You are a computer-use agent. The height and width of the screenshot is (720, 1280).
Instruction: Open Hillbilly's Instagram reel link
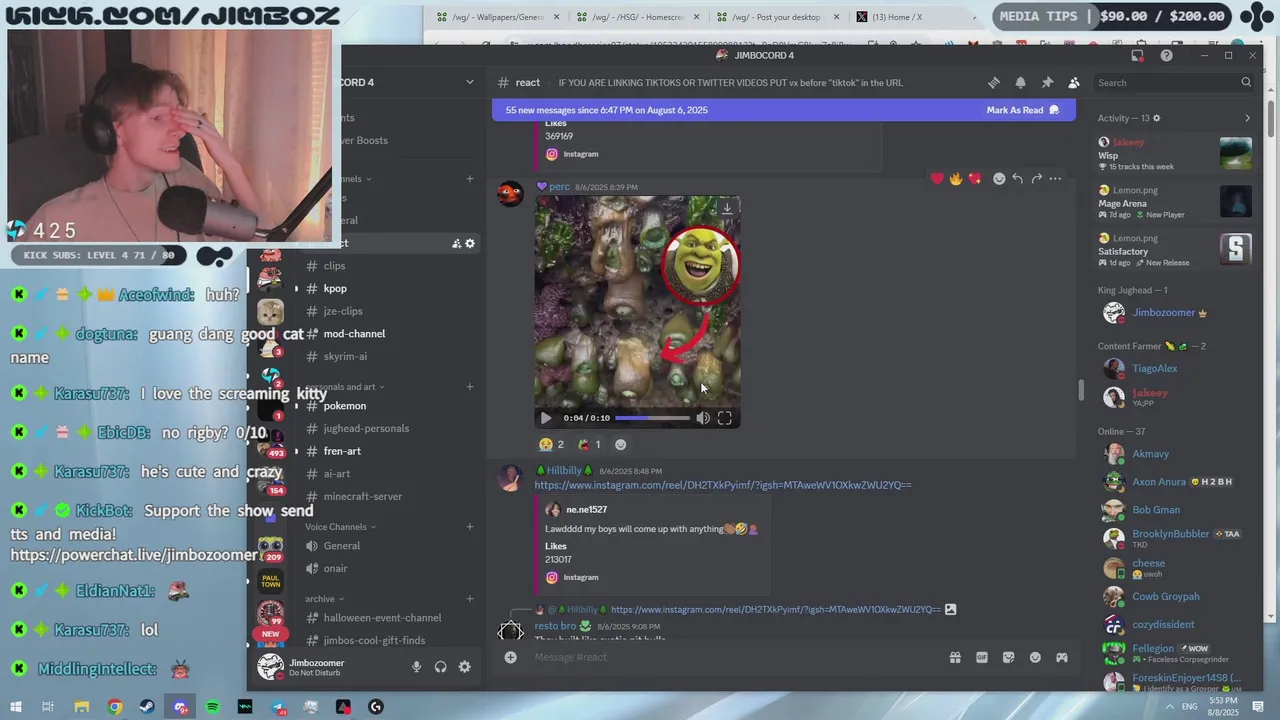723,485
